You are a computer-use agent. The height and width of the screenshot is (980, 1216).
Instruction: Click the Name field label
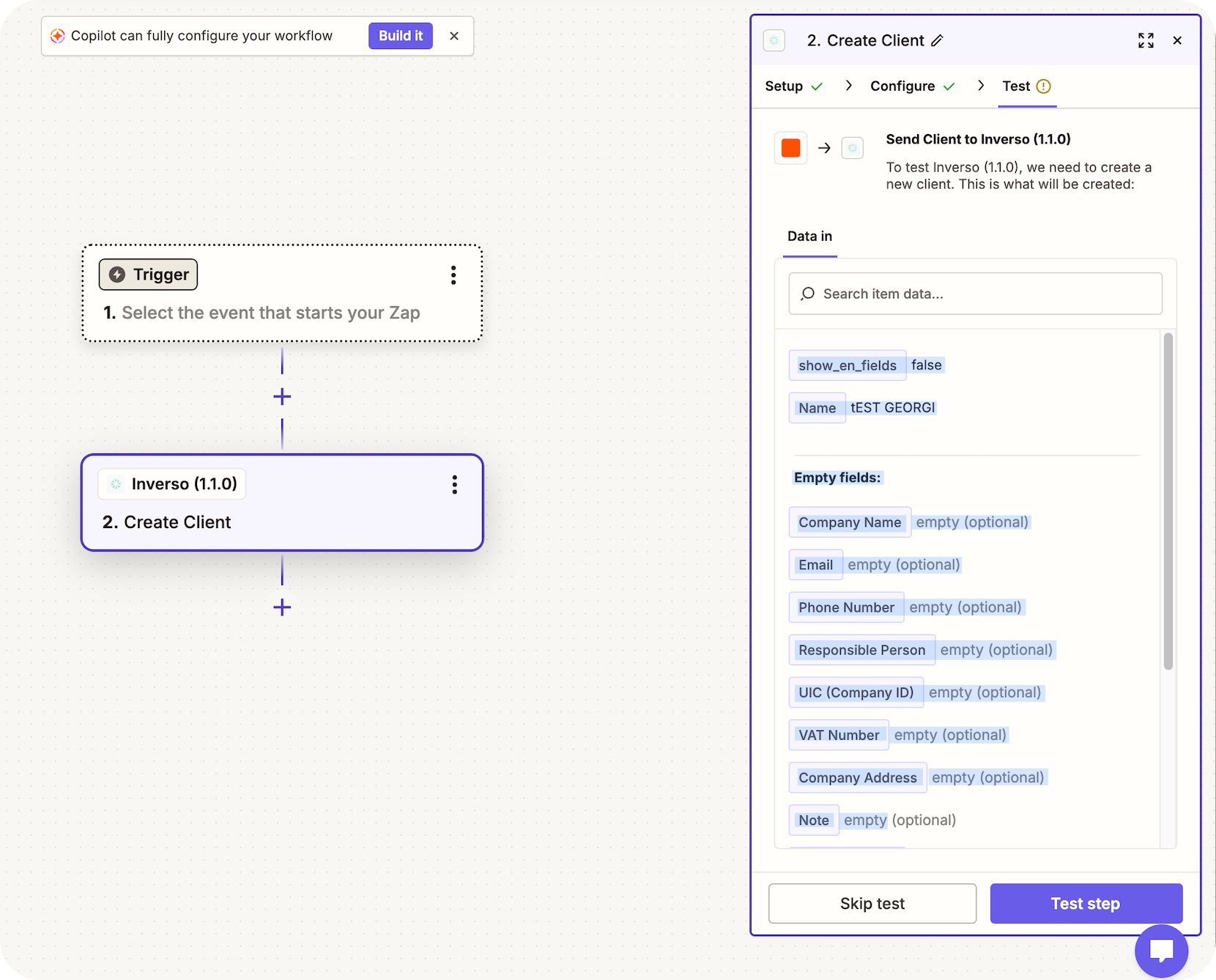(818, 408)
